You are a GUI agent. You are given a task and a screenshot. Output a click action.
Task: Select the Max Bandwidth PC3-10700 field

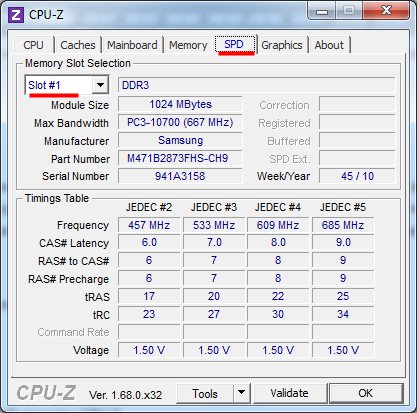tap(180, 122)
